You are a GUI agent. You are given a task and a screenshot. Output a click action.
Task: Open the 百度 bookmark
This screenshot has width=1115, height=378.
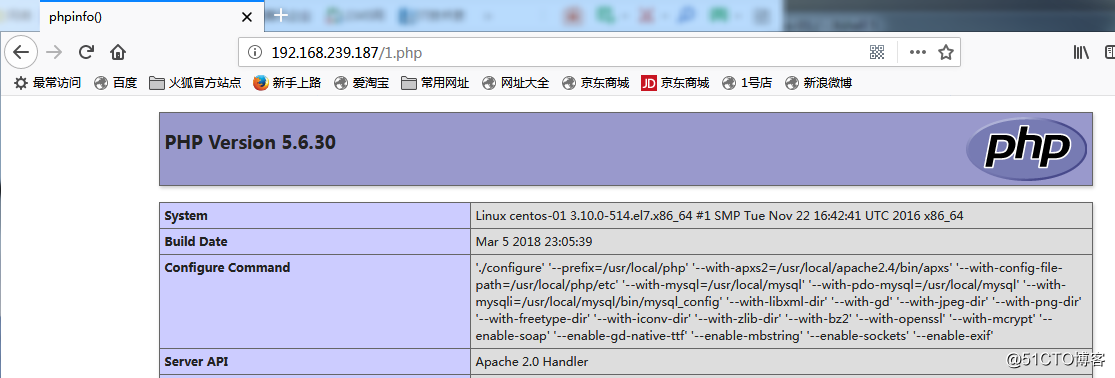[x=115, y=83]
